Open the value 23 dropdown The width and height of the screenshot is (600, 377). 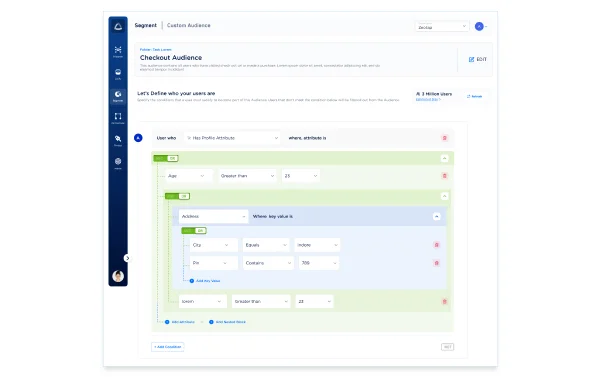[x=314, y=302]
